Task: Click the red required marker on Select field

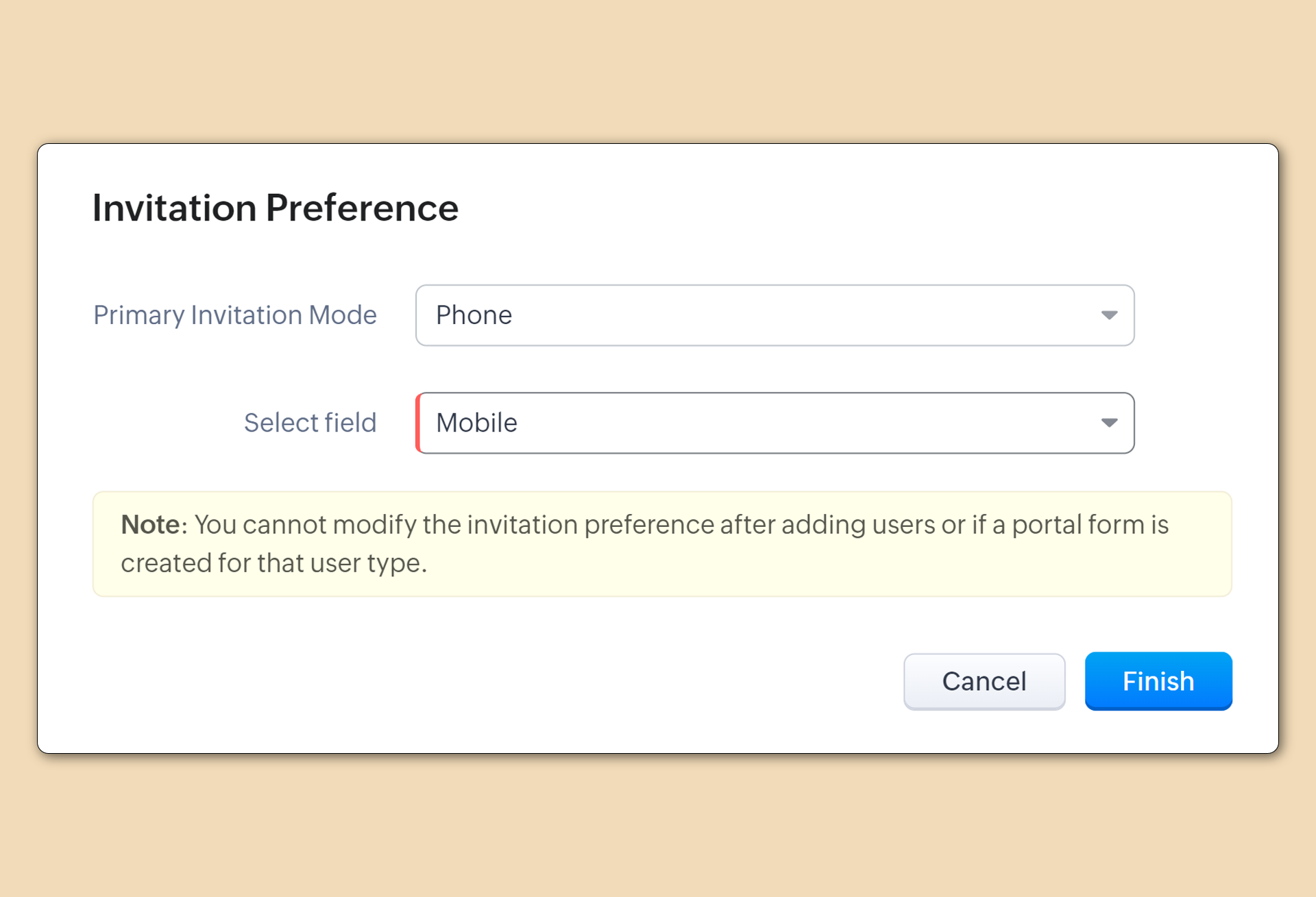Action: [x=418, y=423]
